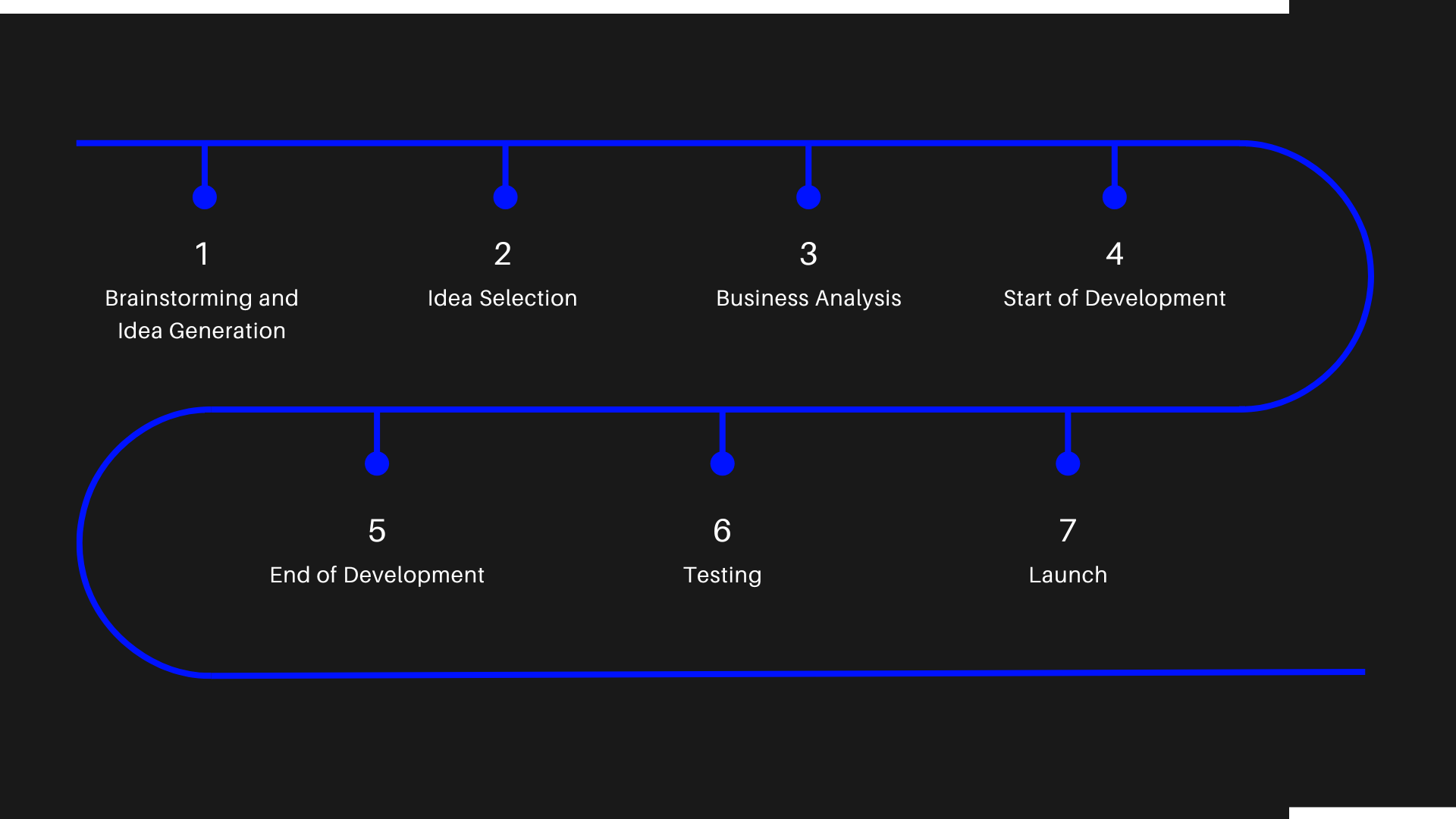Screen dimensions: 1456x819
Task: Click the Launch label text
Action: 1068,575
